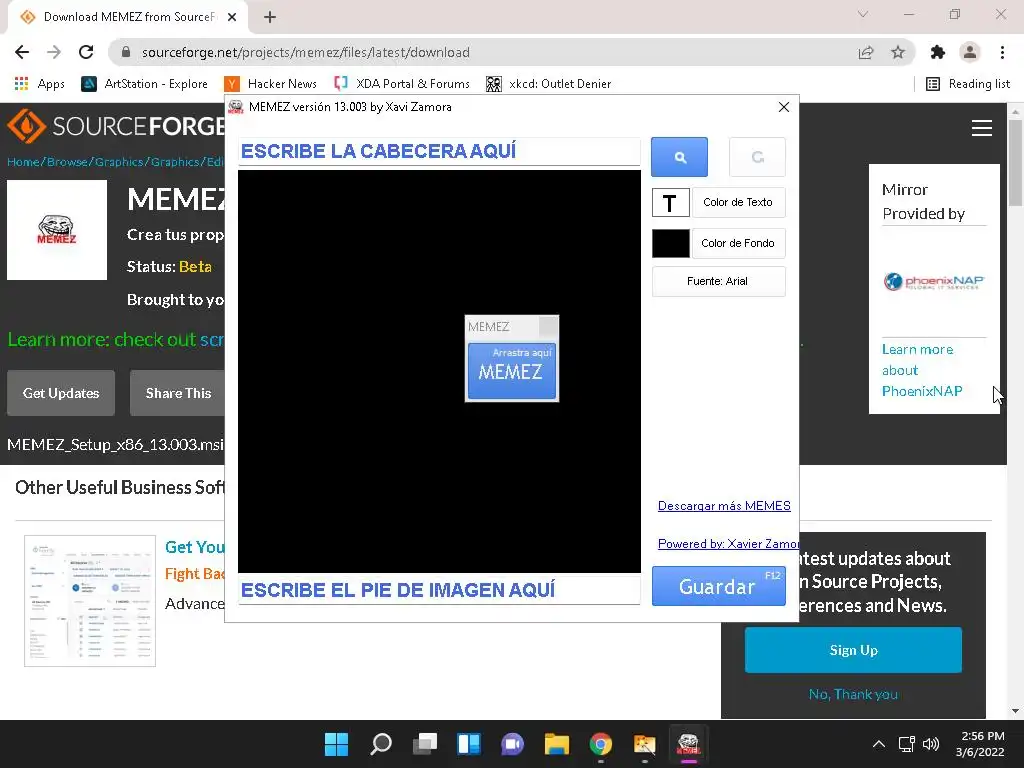The width and height of the screenshot is (1024, 768).
Task: Go back in Chrome
Action: (22, 52)
